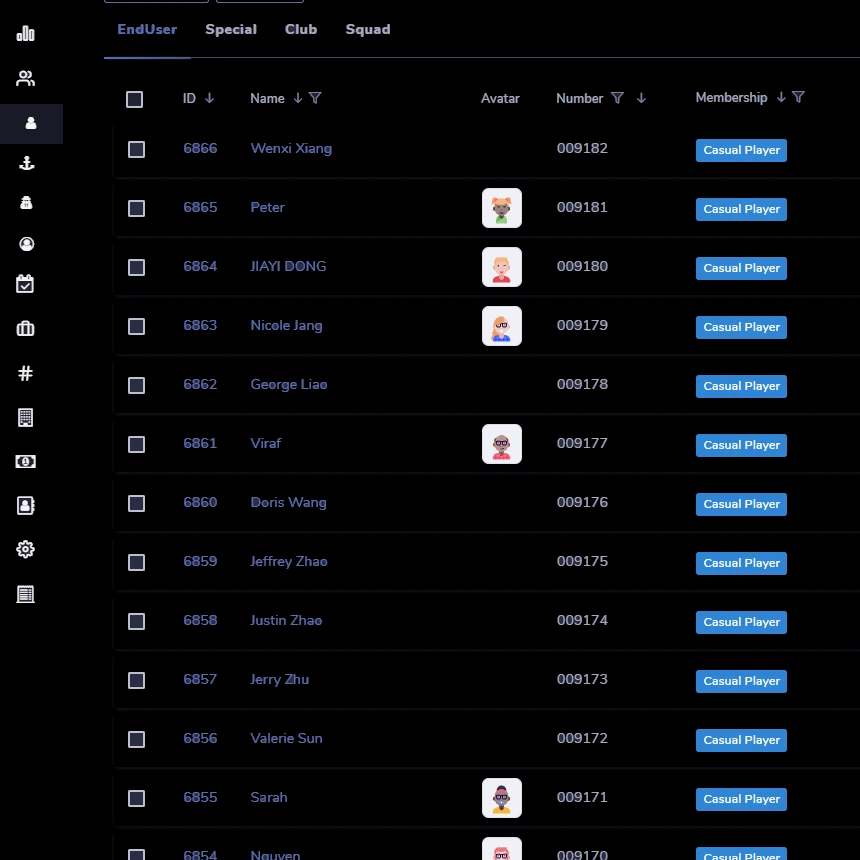Switch to the Club tab
Screen dimensions: 860x860
coord(301,29)
